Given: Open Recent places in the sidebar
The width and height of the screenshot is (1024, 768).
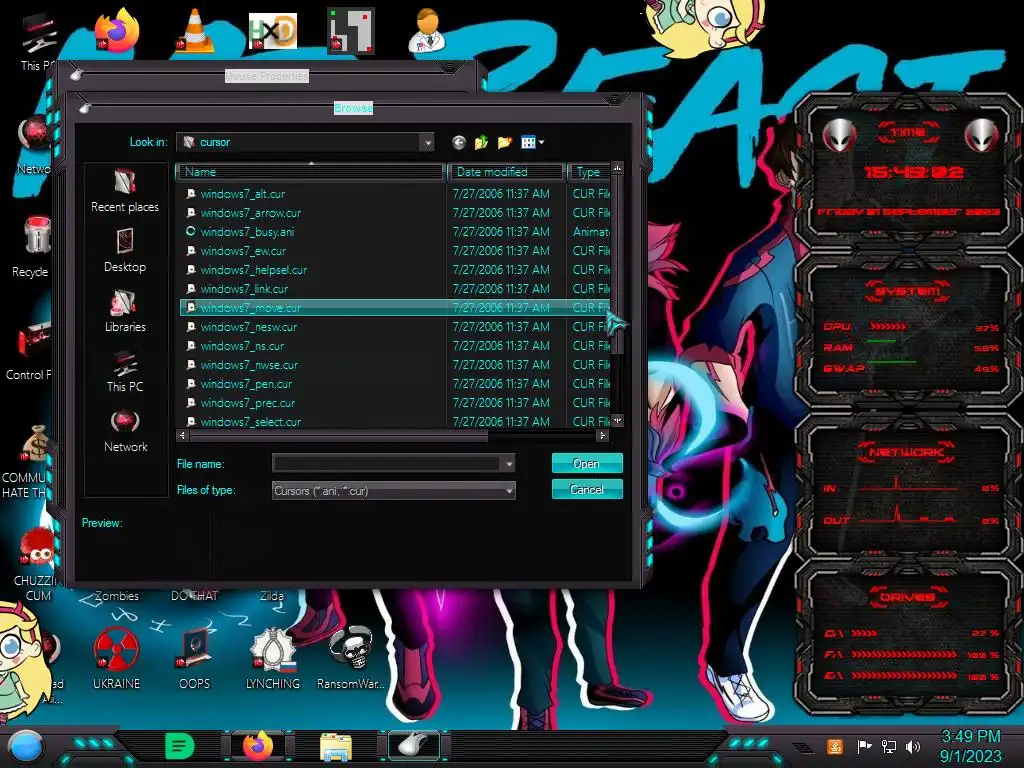Looking at the screenshot, I should [x=125, y=191].
